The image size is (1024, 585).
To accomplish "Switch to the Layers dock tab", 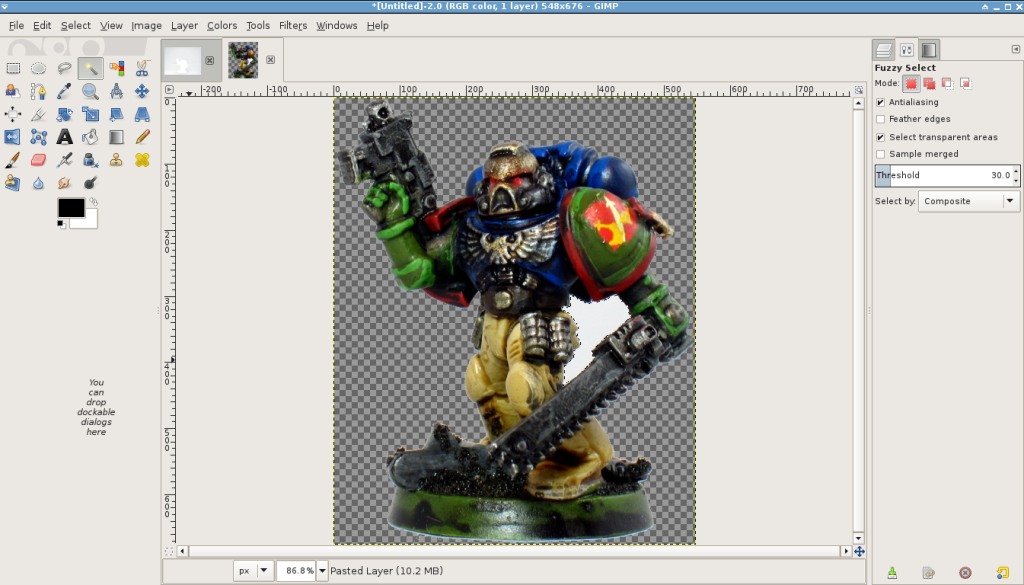I will (x=884, y=50).
